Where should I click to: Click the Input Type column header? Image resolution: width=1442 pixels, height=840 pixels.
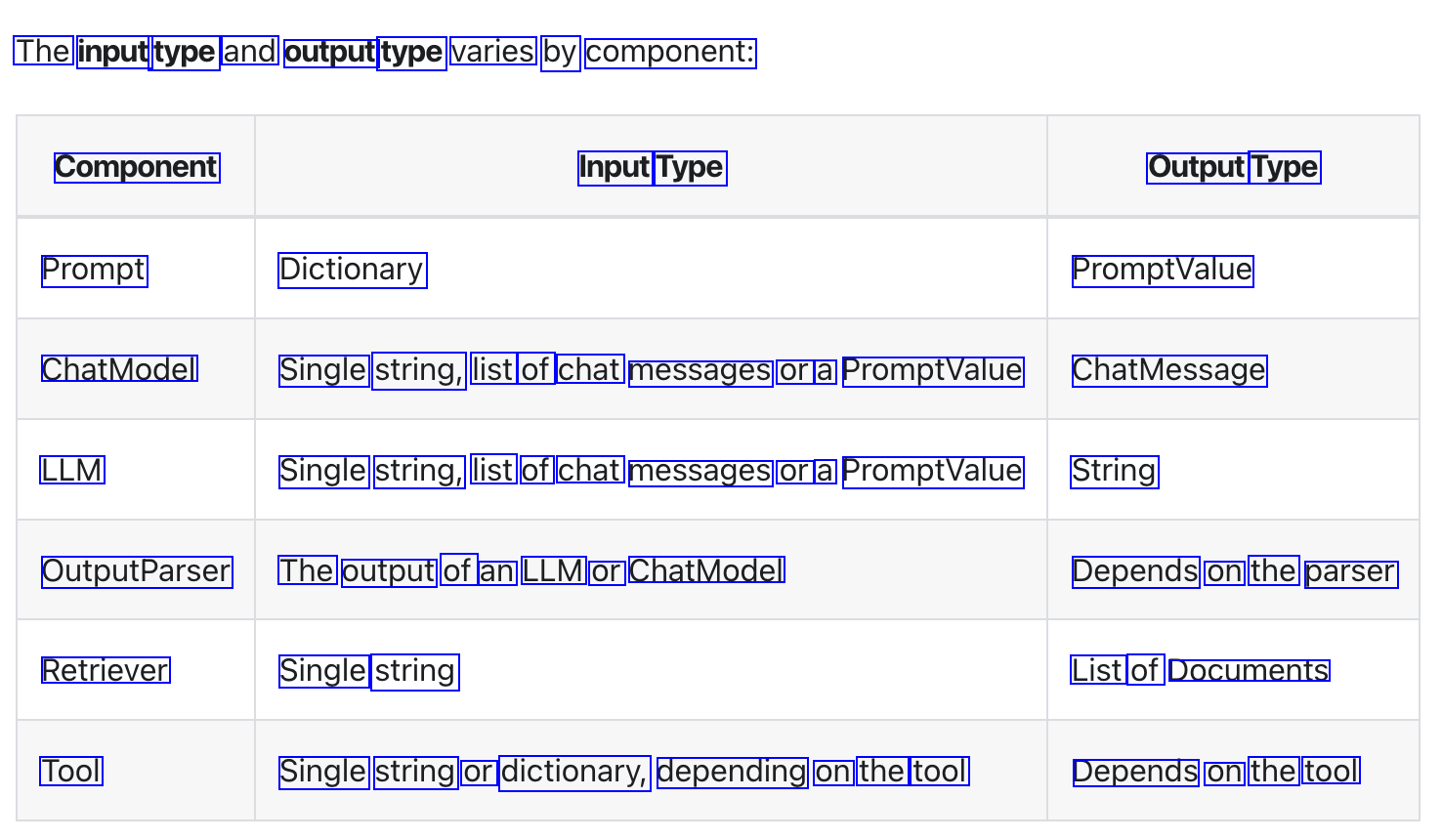click(x=652, y=167)
